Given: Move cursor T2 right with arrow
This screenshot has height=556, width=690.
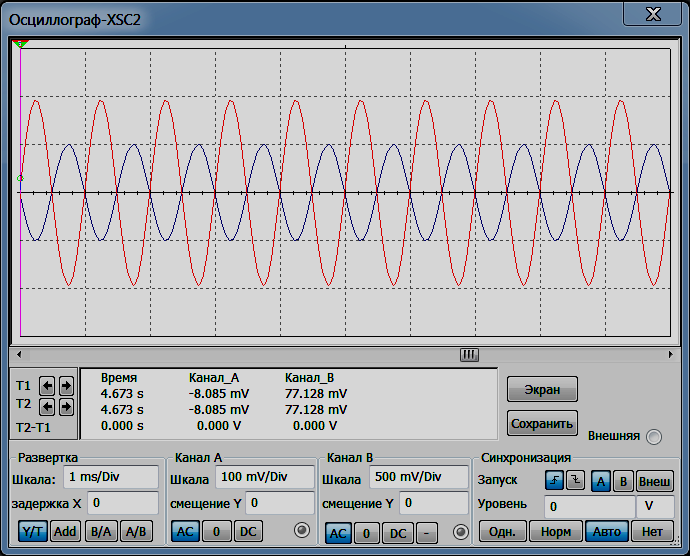Looking at the screenshot, I should tap(66, 407).
